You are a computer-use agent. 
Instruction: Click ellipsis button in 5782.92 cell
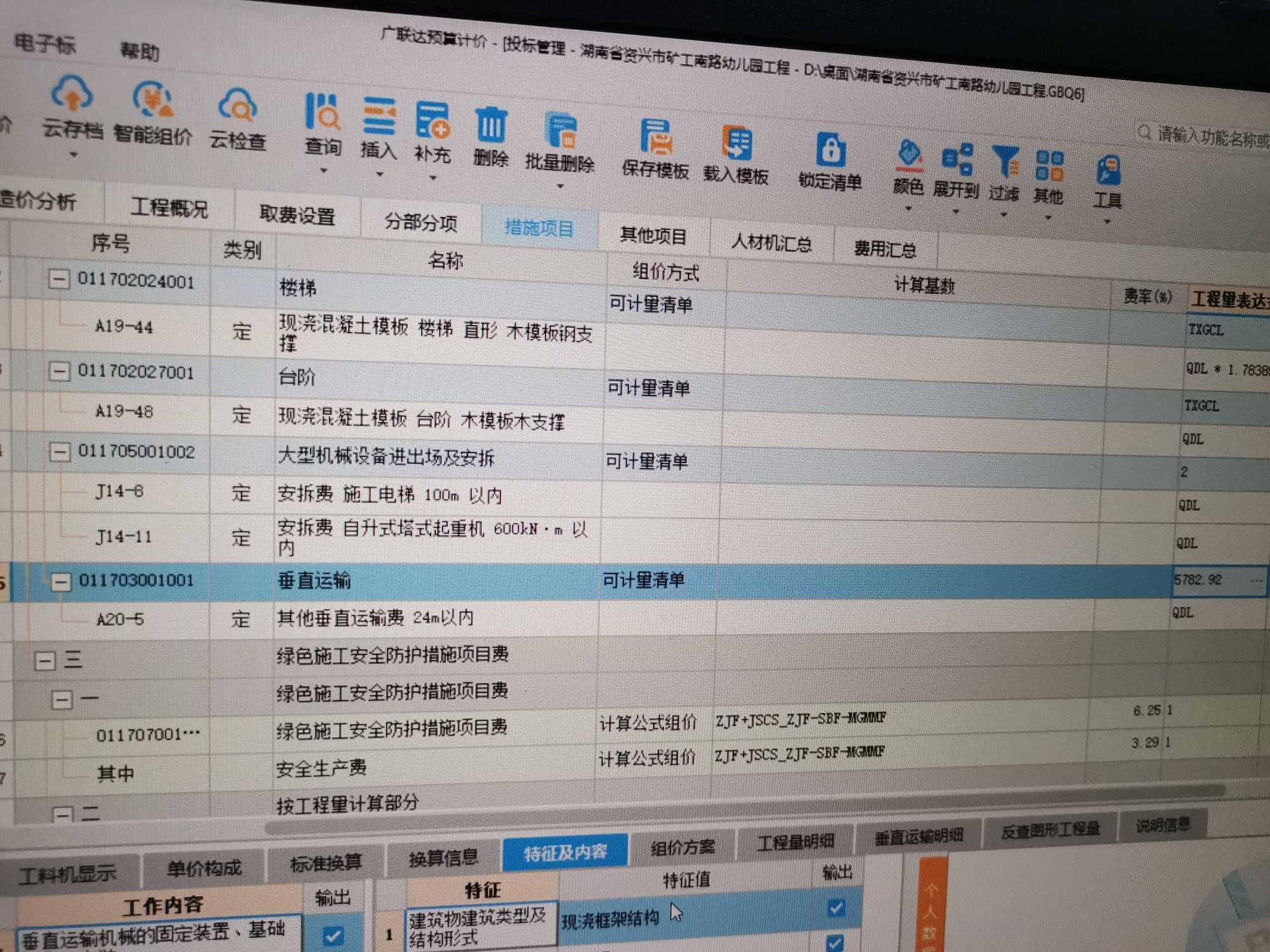1255,581
